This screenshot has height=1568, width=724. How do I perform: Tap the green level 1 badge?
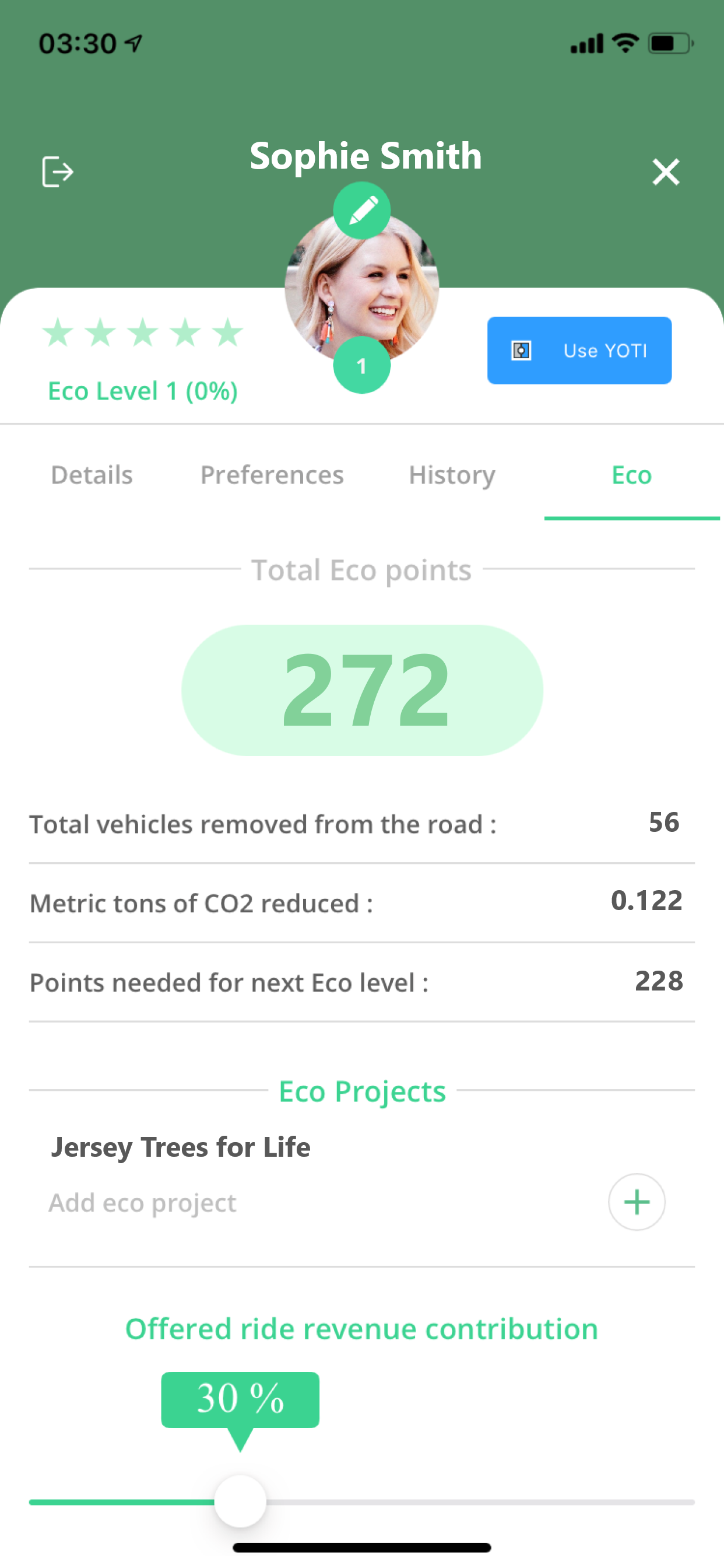tap(362, 365)
